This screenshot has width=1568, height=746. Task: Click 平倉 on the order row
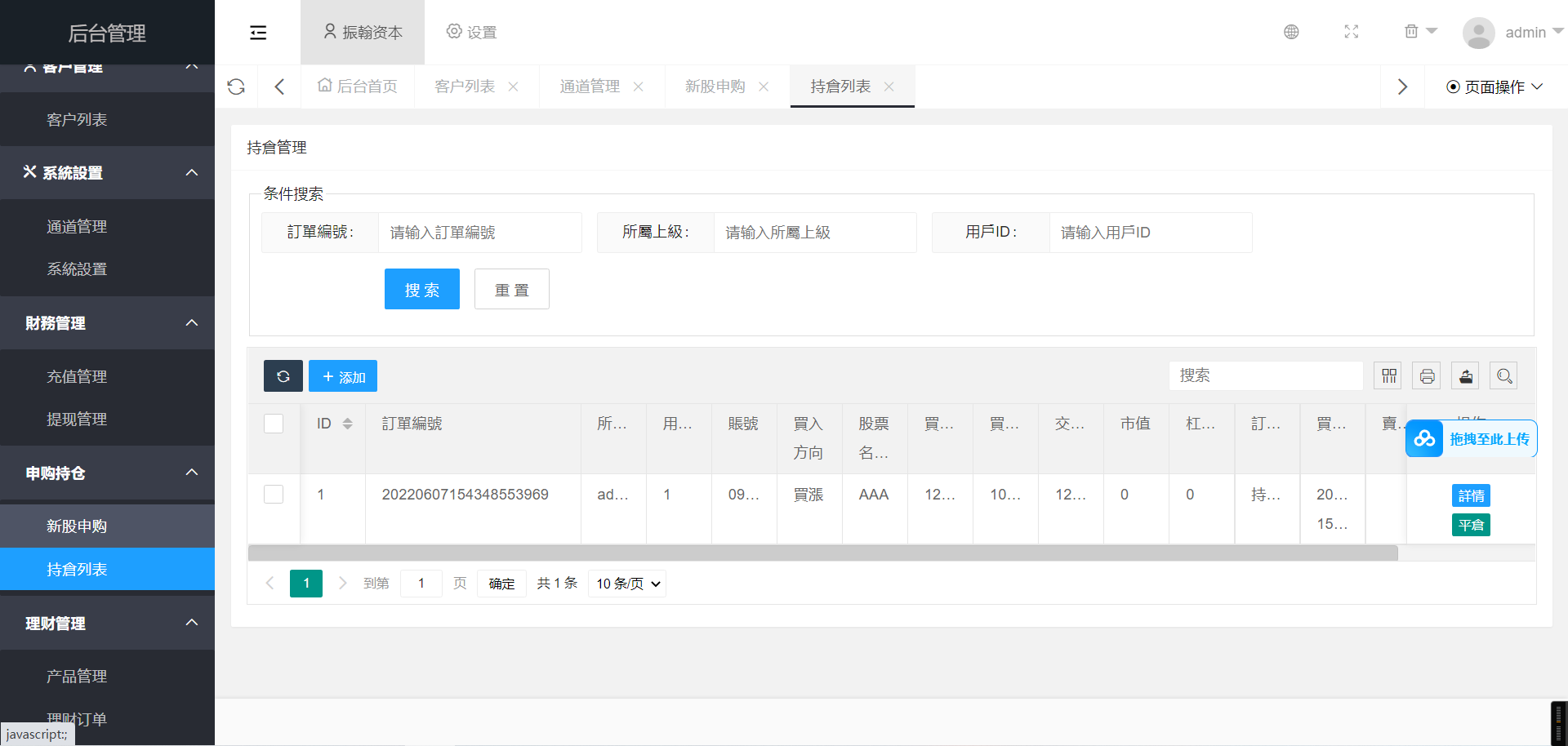point(1471,525)
